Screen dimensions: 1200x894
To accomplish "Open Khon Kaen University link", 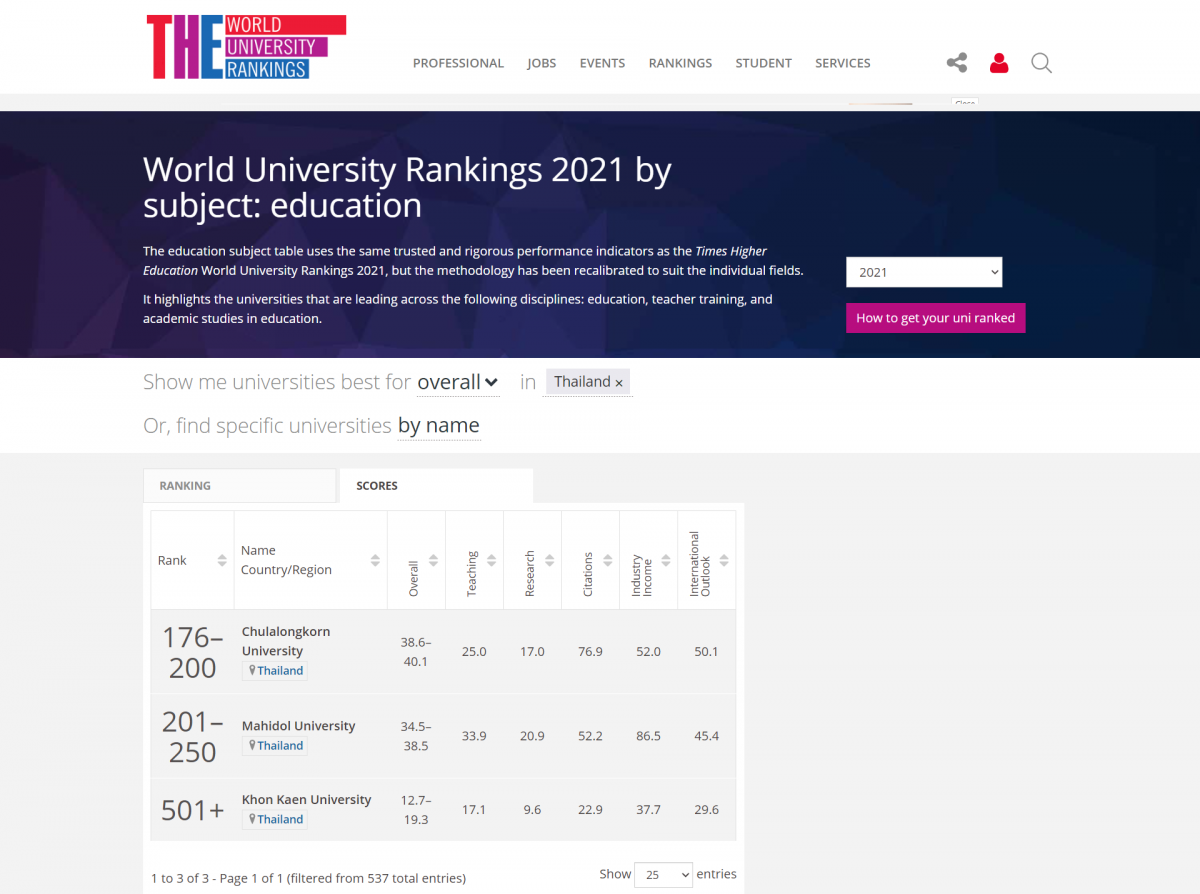I will point(307,800).
